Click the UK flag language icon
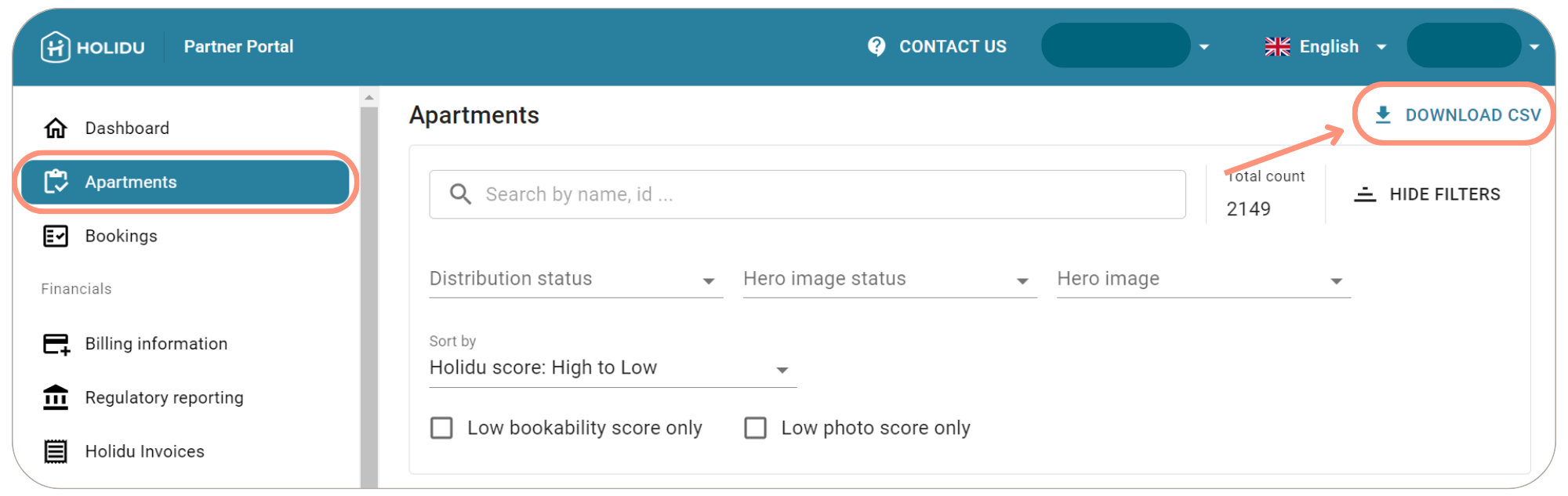Screen dimensions: 1568x496 pyautogui.click(x=1277, y=47)
